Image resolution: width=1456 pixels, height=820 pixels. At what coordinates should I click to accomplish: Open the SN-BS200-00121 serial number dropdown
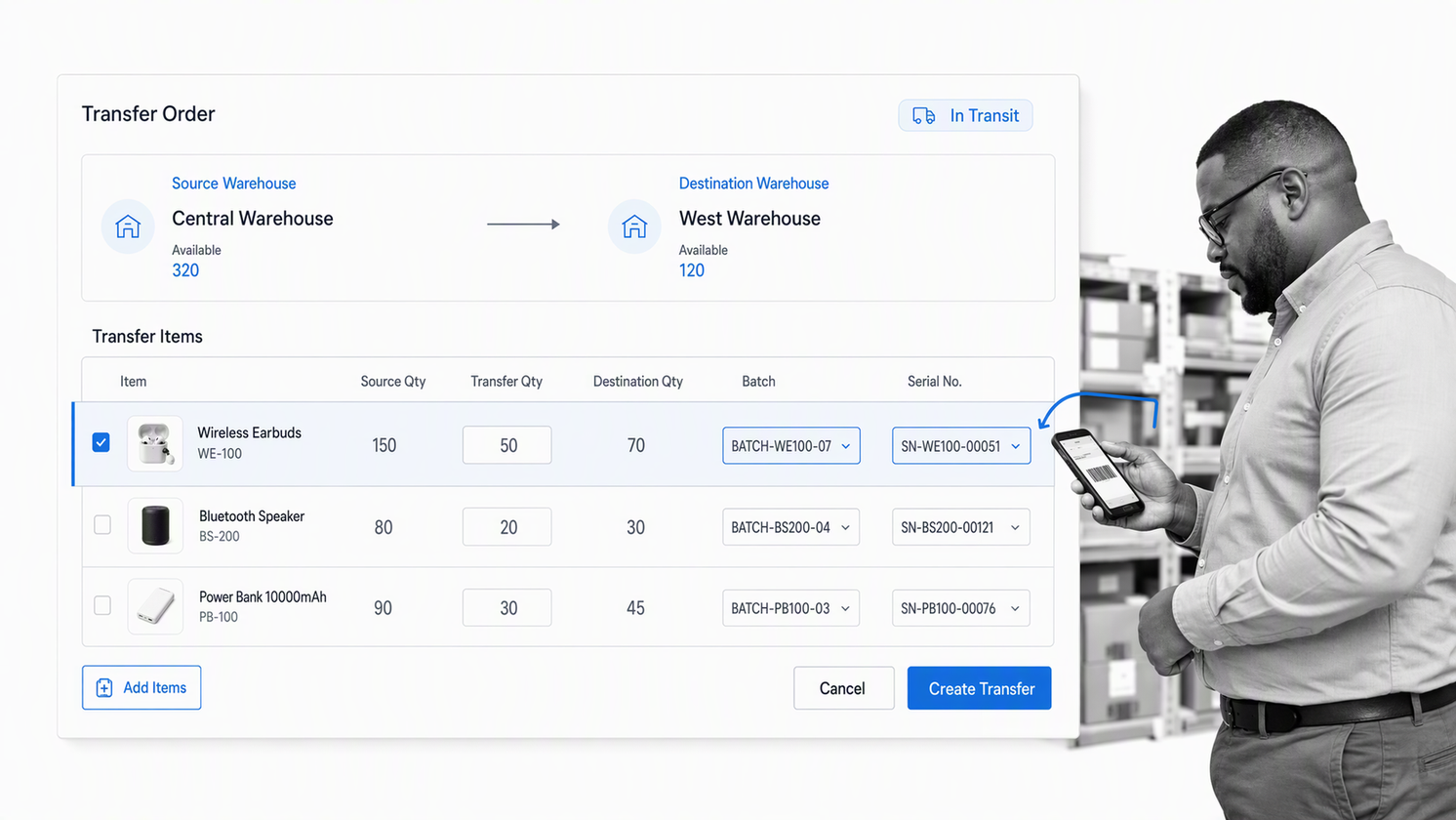pyautogui.click(x=961, y=527)
